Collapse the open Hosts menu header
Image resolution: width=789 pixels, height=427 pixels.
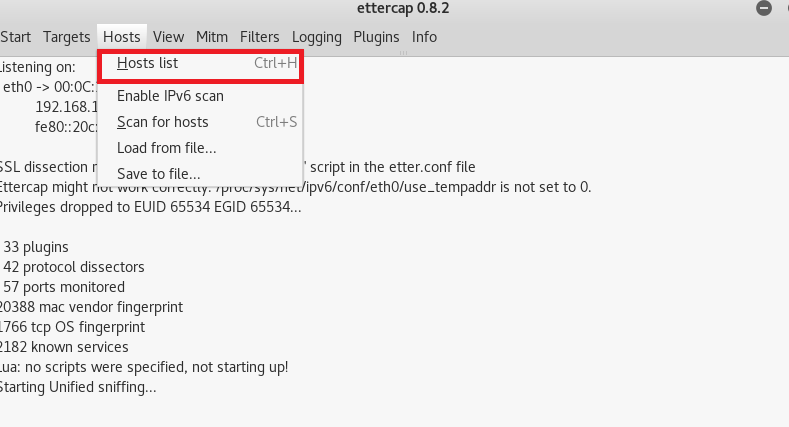[122, 37]
